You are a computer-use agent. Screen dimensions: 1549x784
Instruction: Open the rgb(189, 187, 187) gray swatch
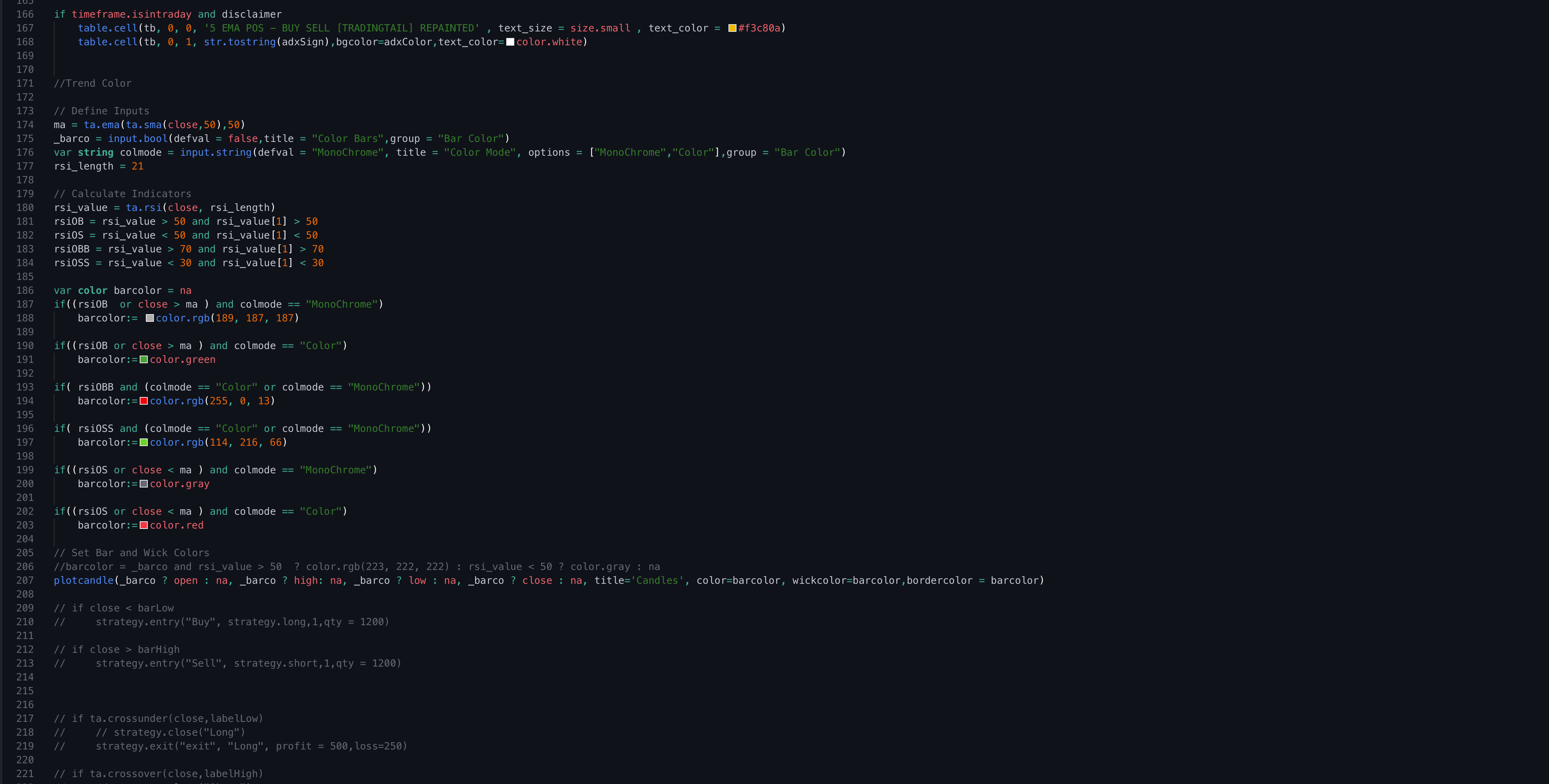150,318
